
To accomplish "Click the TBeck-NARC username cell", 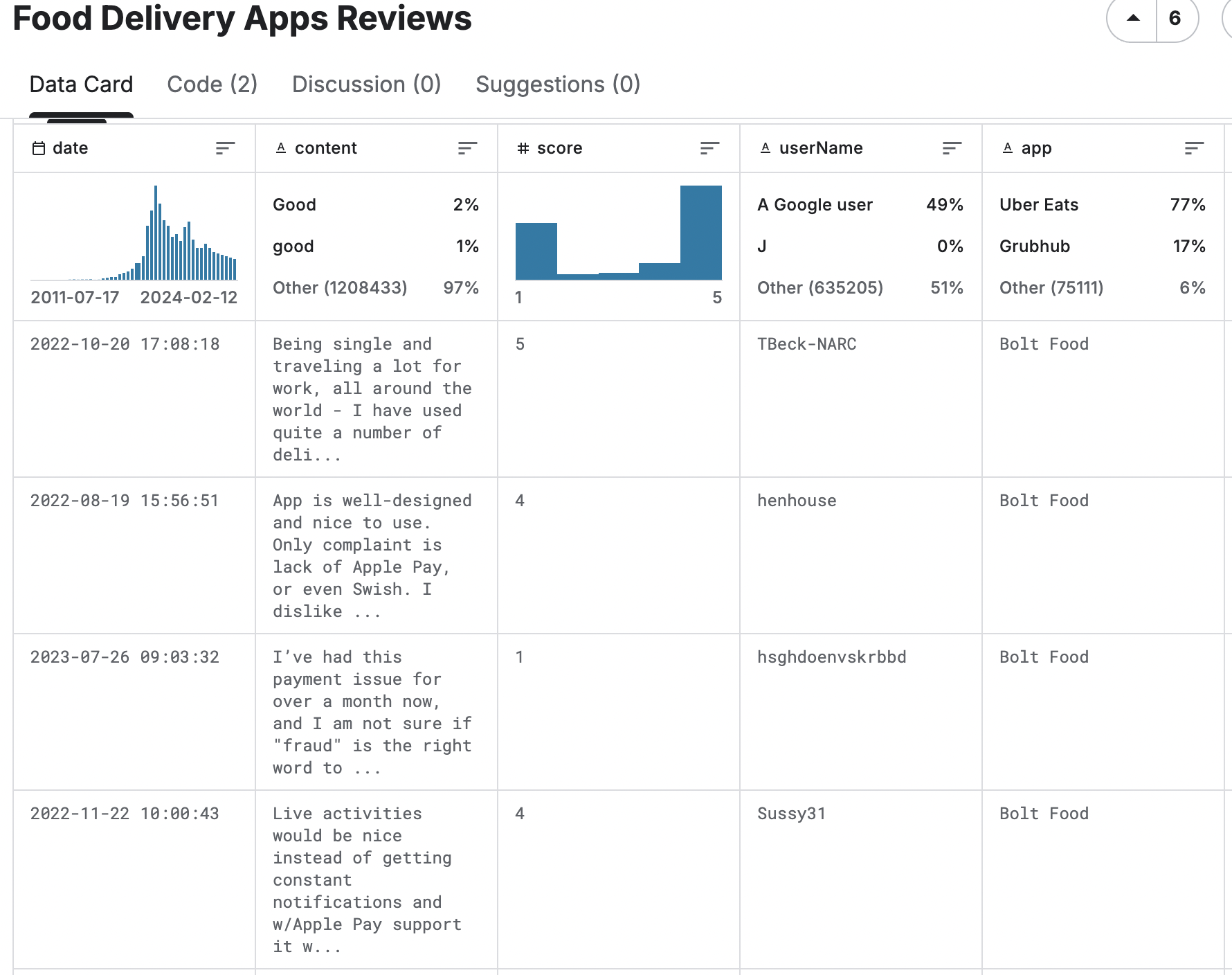I will pos(806,344).
